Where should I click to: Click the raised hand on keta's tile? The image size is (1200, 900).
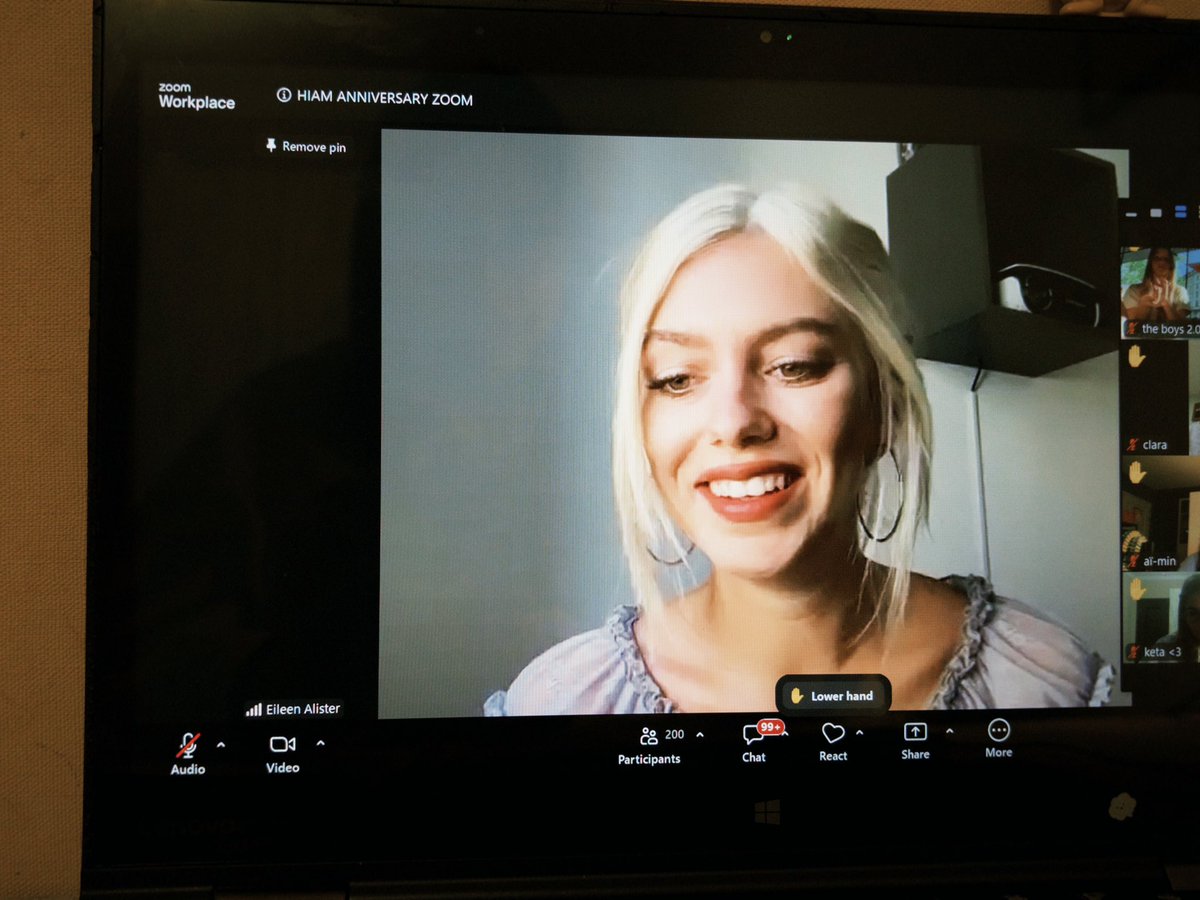point(1137,590)
